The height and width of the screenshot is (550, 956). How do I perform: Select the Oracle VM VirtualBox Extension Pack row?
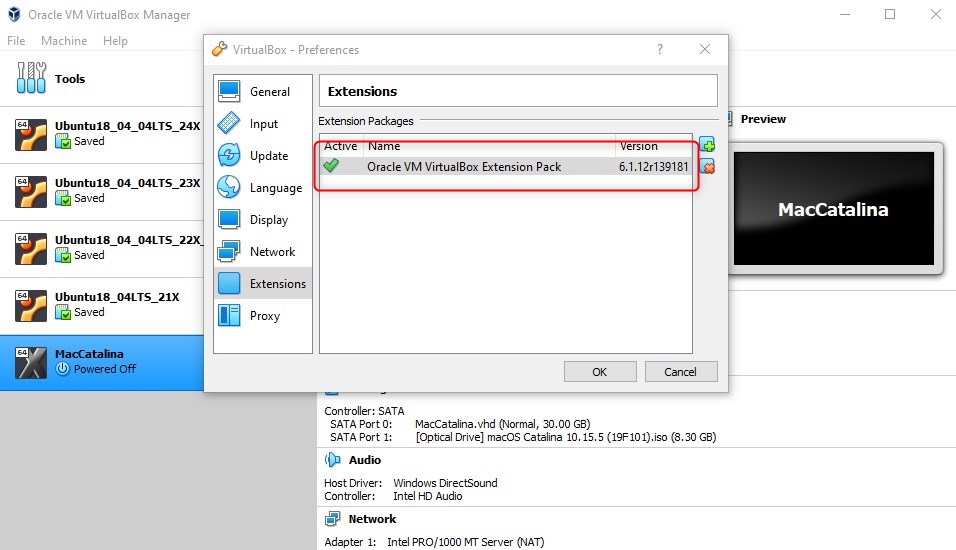[x=506, y=166]
